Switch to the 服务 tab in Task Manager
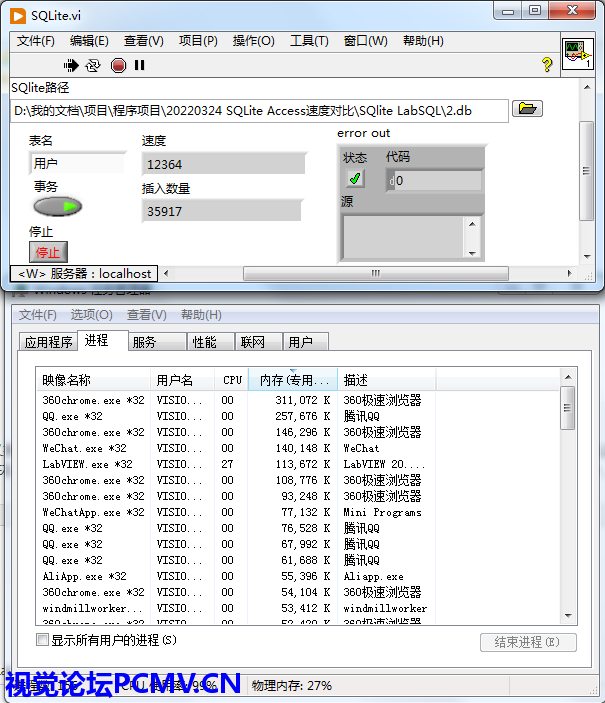The width and height of the screenshot is (605, 703). pos(144,342)
